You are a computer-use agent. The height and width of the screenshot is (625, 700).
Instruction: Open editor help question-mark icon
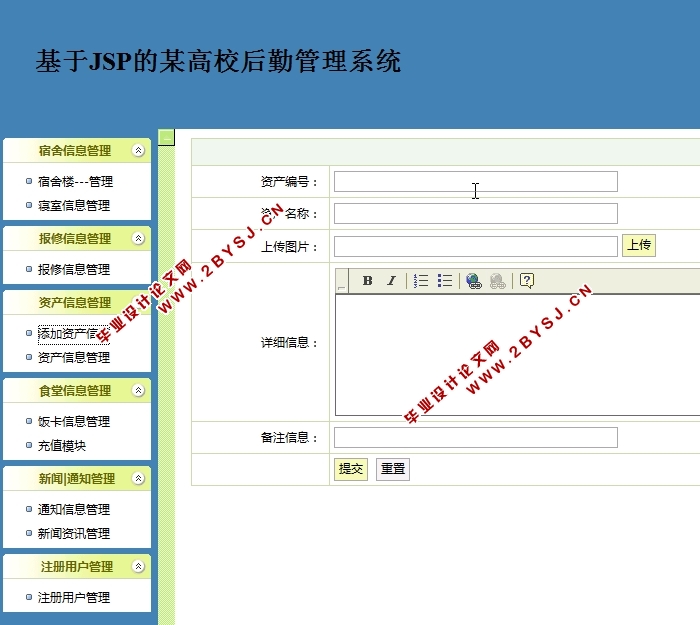tap(527, 281)
